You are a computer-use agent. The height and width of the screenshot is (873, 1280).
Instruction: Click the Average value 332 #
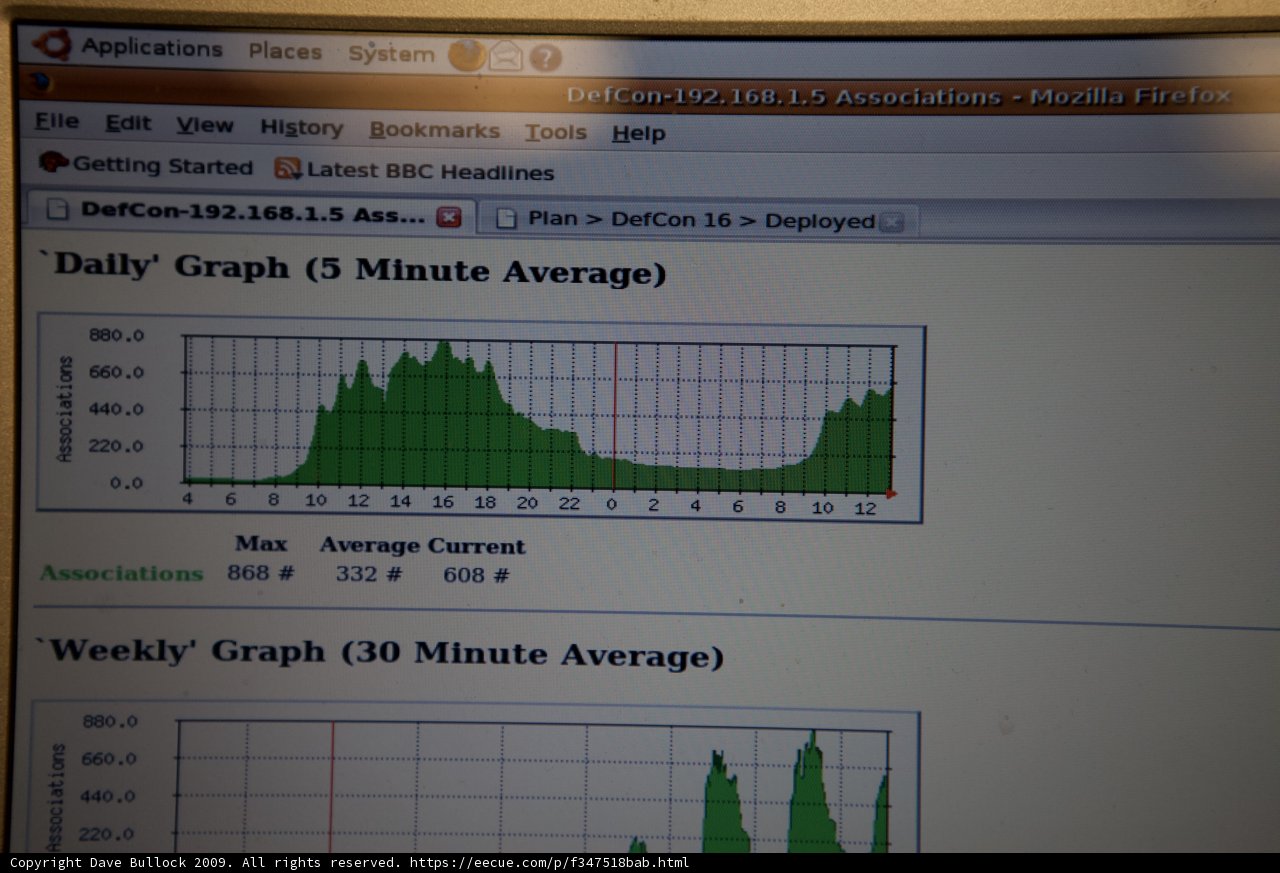369,574
